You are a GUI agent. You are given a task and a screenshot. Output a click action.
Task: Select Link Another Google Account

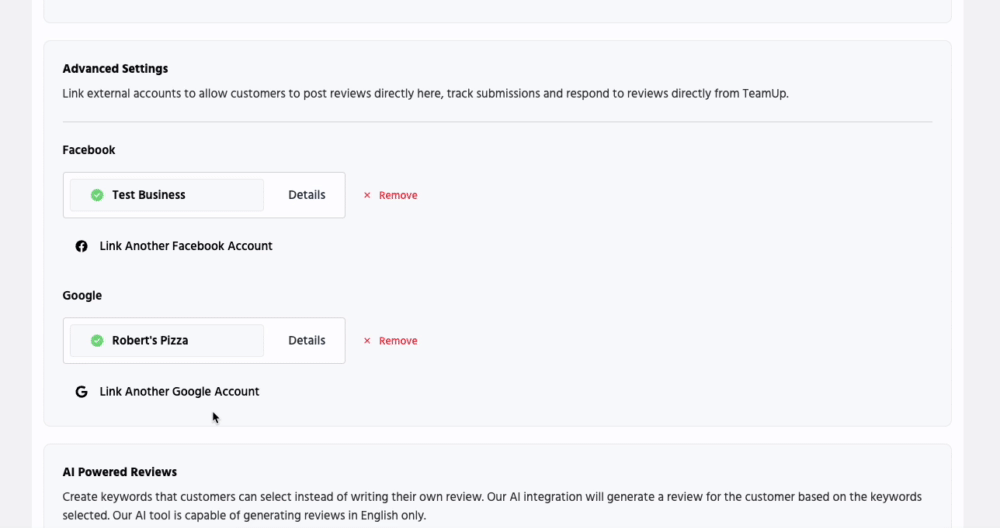pos(179,392)
